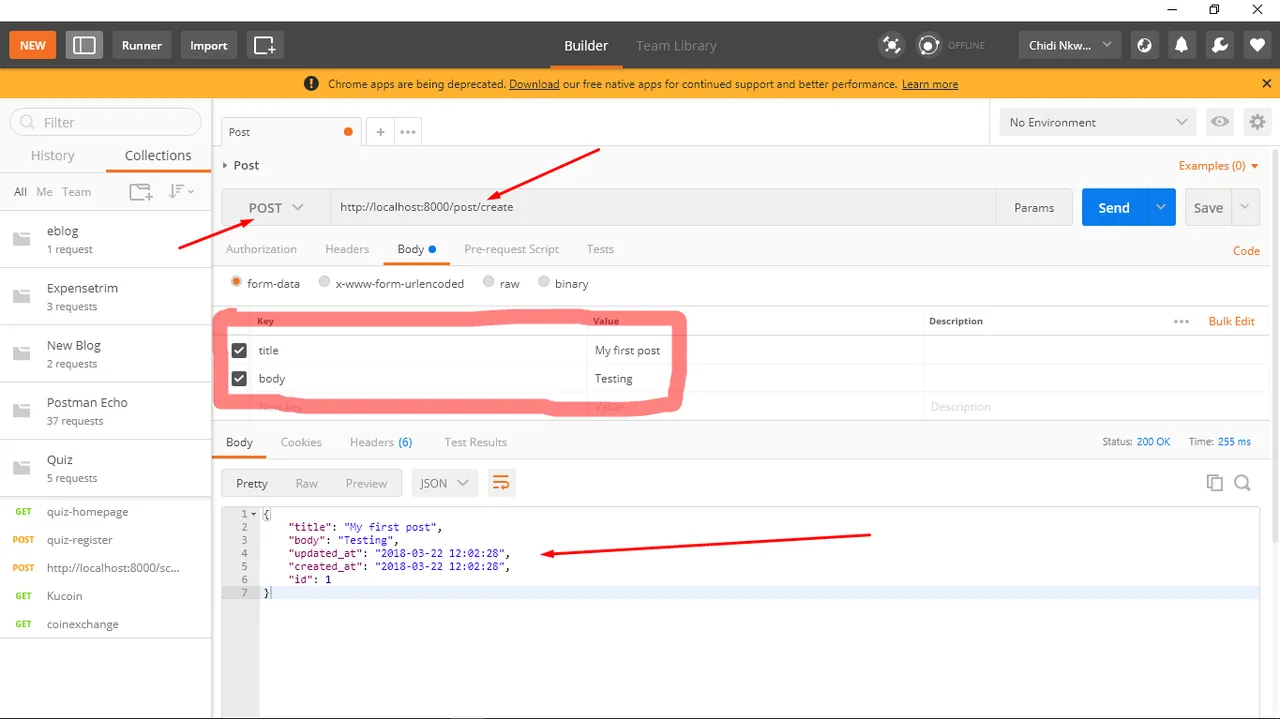Select the quiz-register POST request
Viewport: 1280px width, 719px height.
coord(106,539)
